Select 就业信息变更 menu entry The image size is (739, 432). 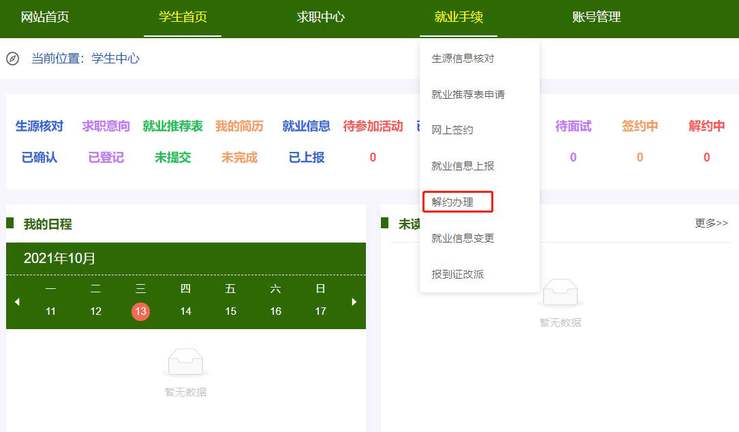(x=462, y=238)
